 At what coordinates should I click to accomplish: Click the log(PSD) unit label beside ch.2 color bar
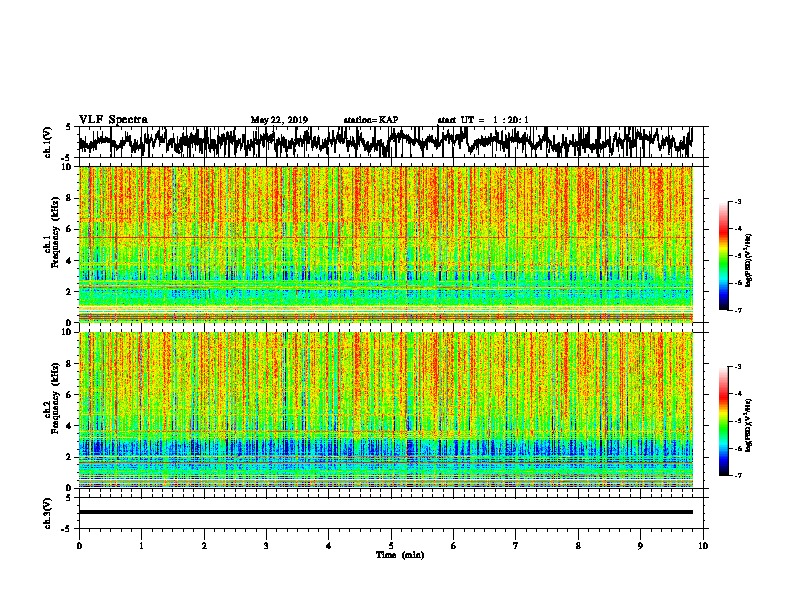(748, 425)
